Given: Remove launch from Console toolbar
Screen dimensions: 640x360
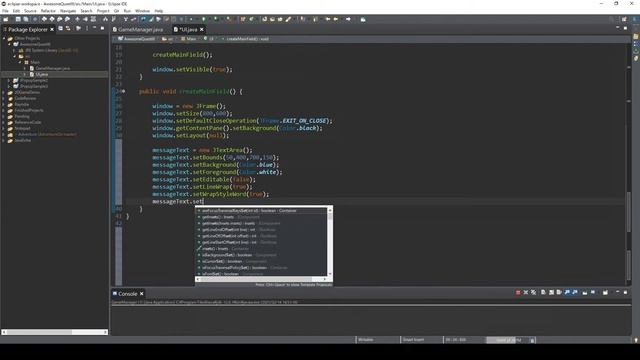Looking at the screenshot, I should [x=526, y=293].
